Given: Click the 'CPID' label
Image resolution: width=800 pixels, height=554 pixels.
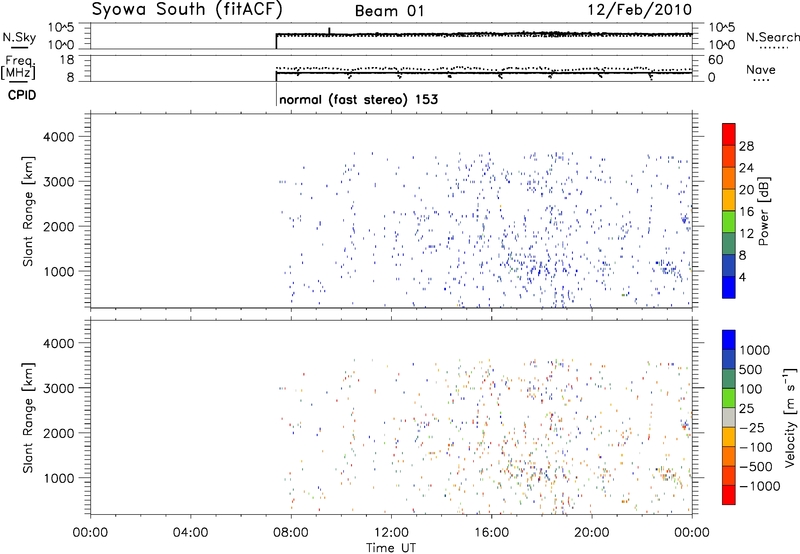Looking at the screenshot, I should point(22,95).
